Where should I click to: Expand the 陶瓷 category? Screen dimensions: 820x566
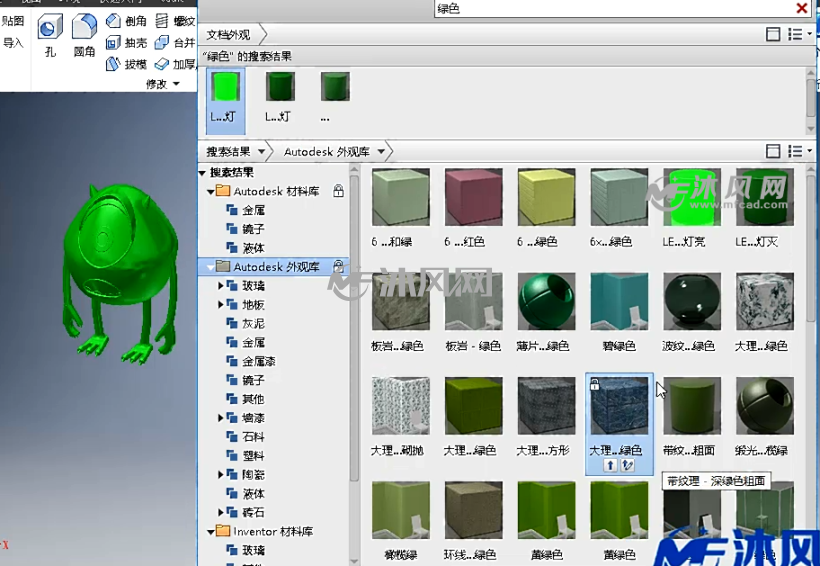click(221, 474)
